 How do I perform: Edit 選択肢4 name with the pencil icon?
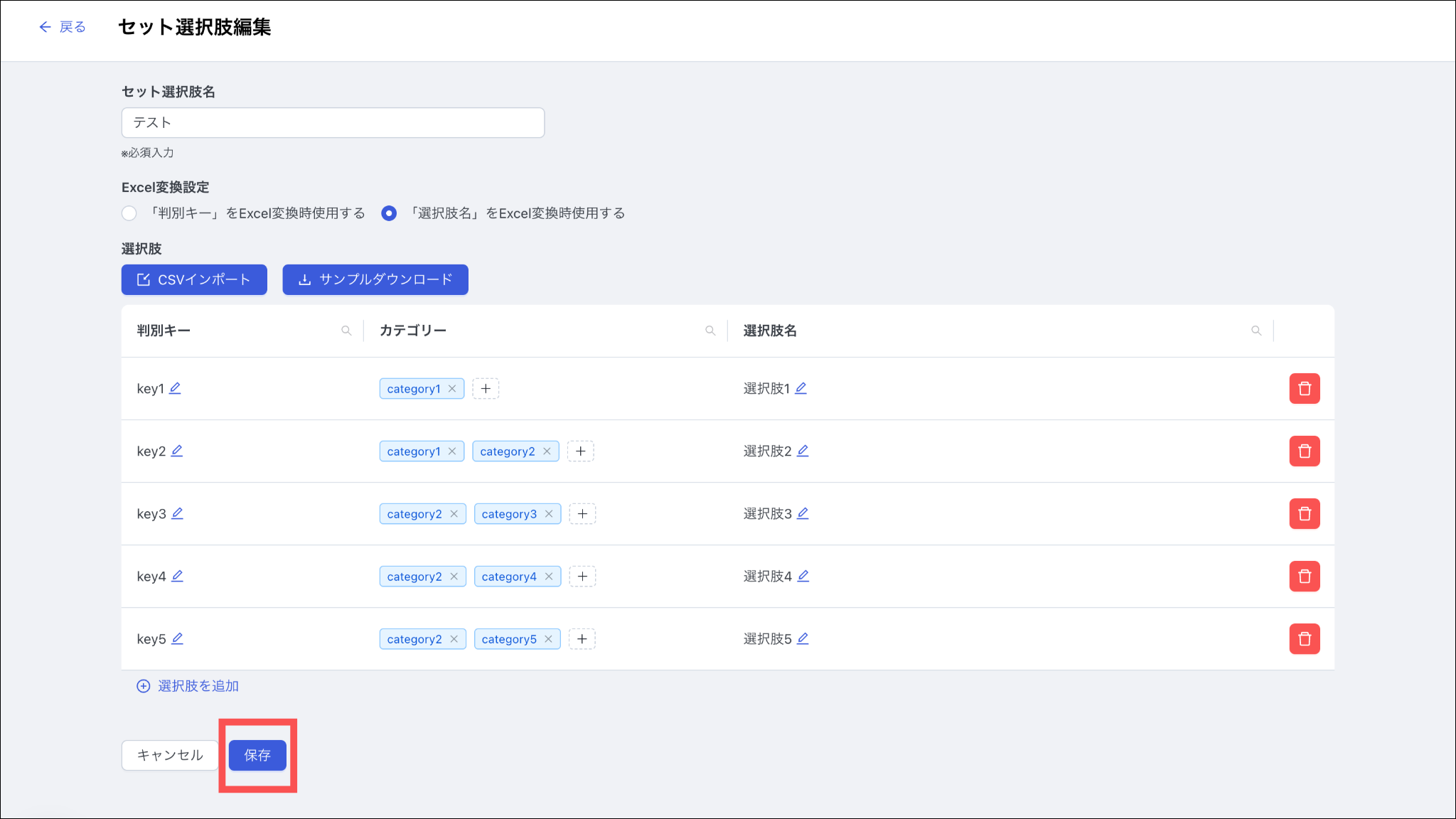[x=803, y=576]
